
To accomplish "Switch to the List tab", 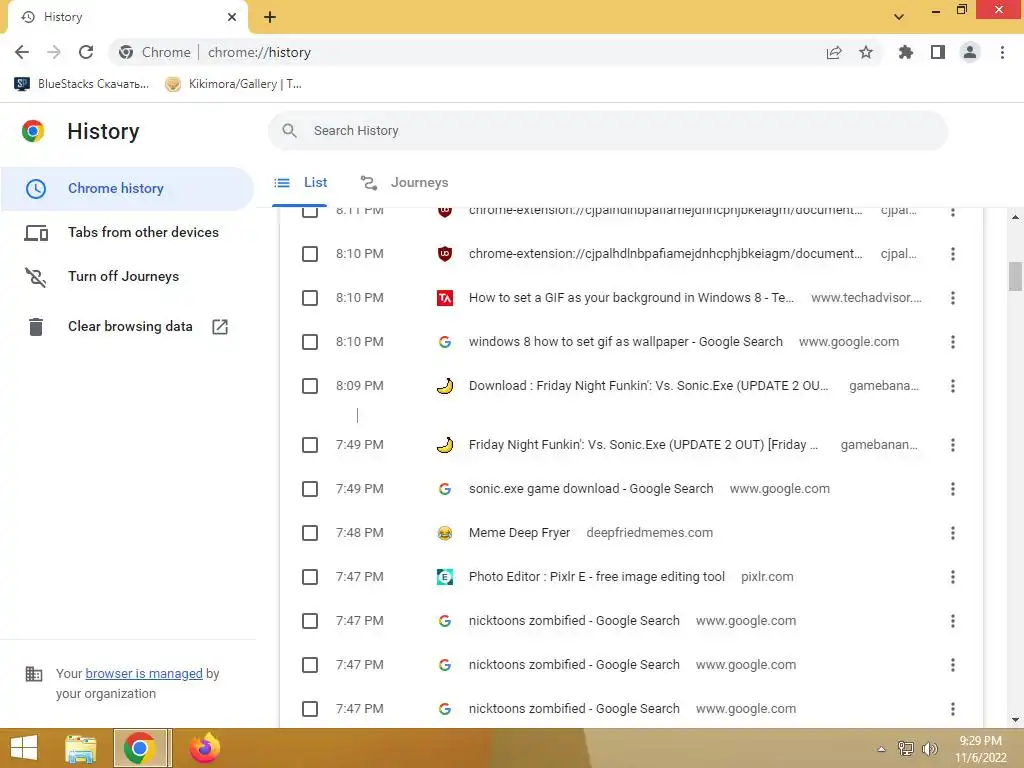I will 300,183.
